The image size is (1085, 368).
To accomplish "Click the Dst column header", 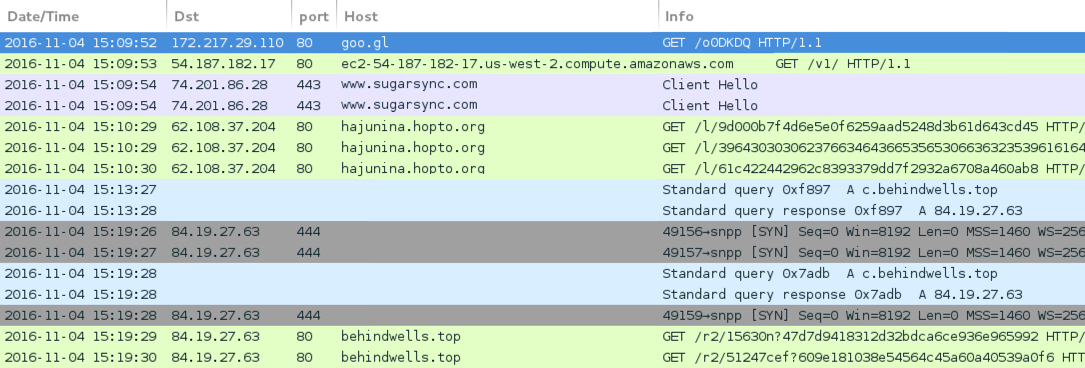I will click(x=229, y=16).
